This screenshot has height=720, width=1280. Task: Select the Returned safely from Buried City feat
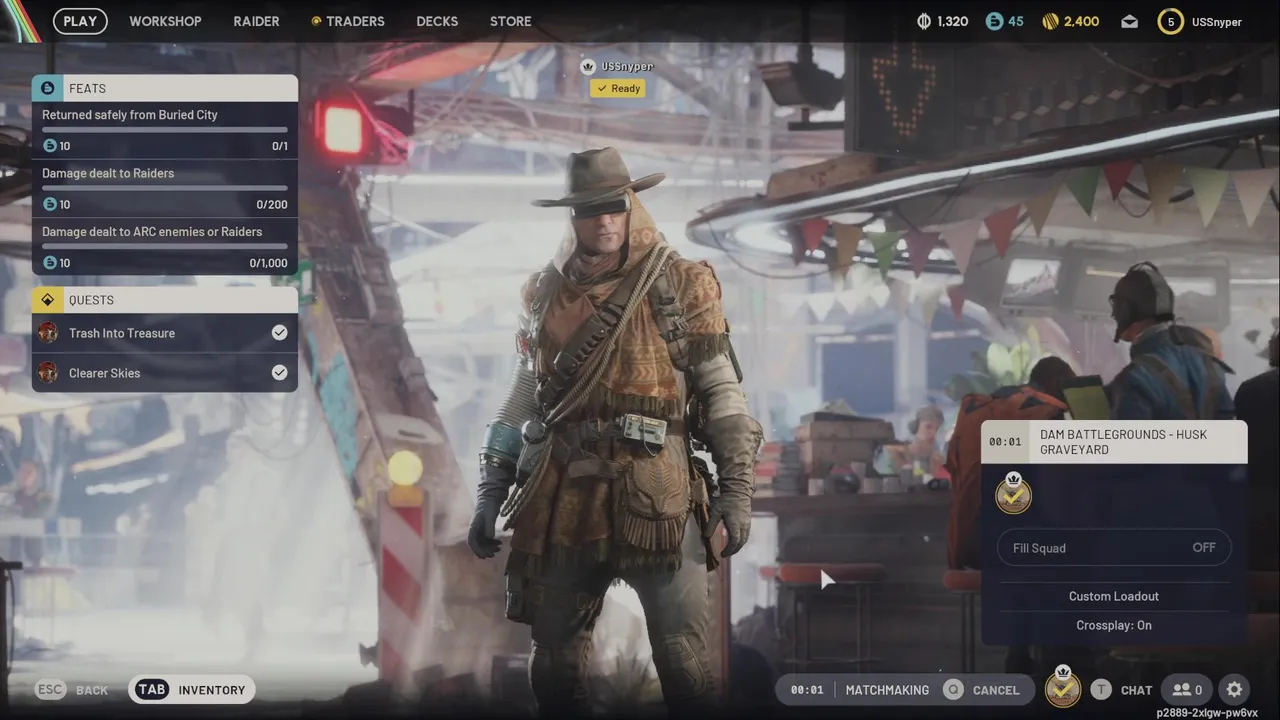tap(165, 130)
